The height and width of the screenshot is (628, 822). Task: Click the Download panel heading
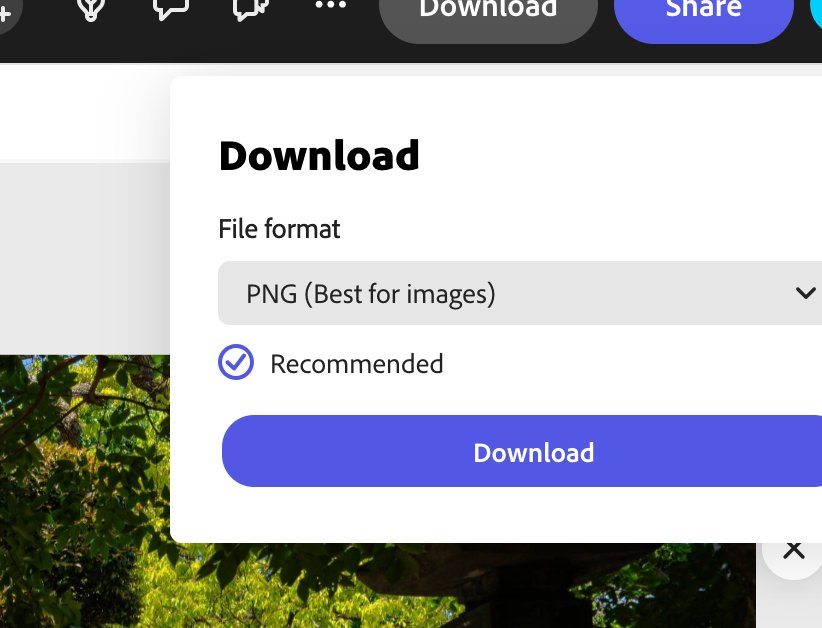[319, 156]
